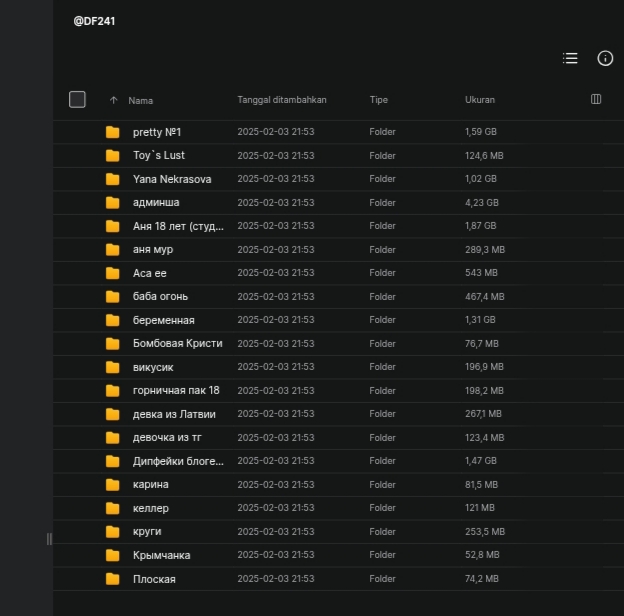Screen dimensions: 624x616
Task: Open the info details panel icon
Action: click(605, 58)
